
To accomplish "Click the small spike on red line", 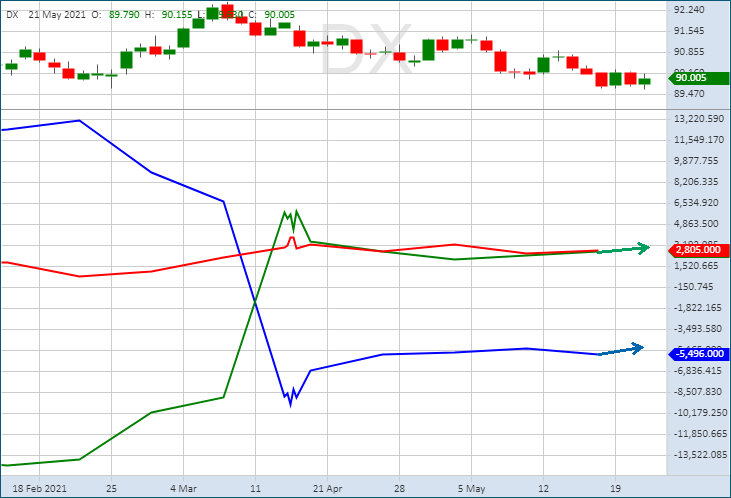I will point(291,238).
